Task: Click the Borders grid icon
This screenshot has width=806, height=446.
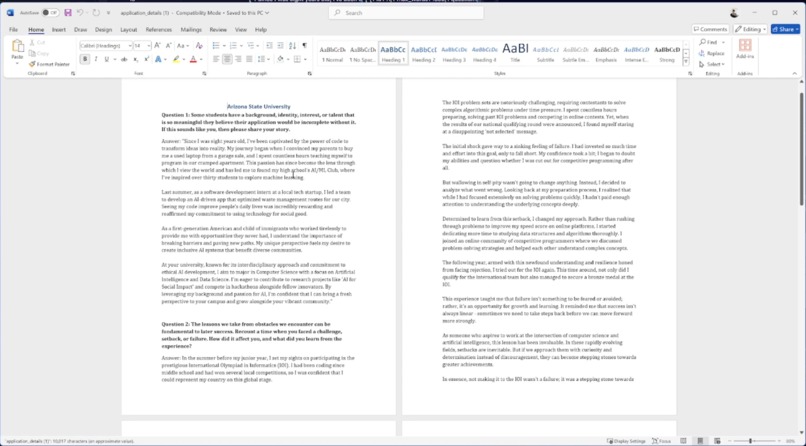Action: pos(297,60)
